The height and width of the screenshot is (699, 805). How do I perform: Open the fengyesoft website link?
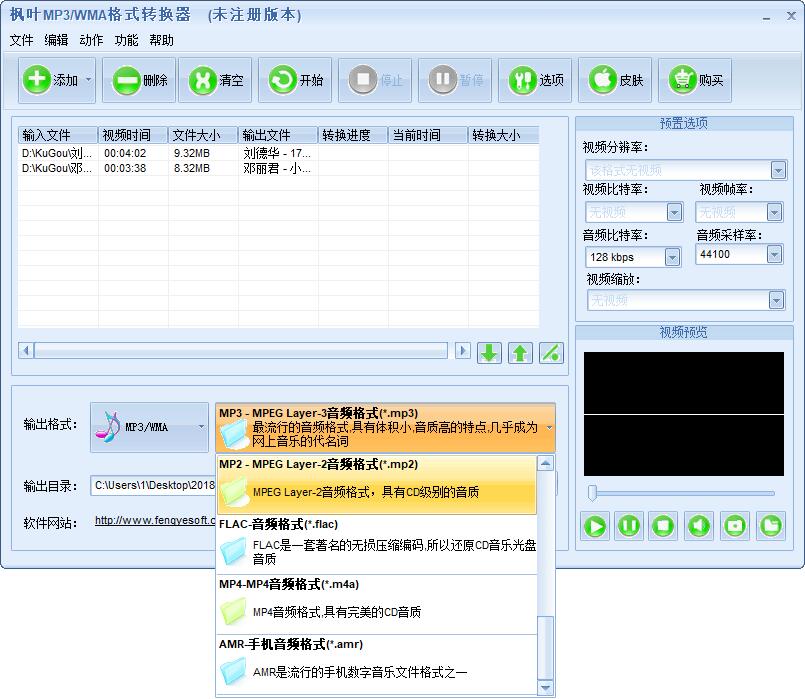tap(155, 520)
